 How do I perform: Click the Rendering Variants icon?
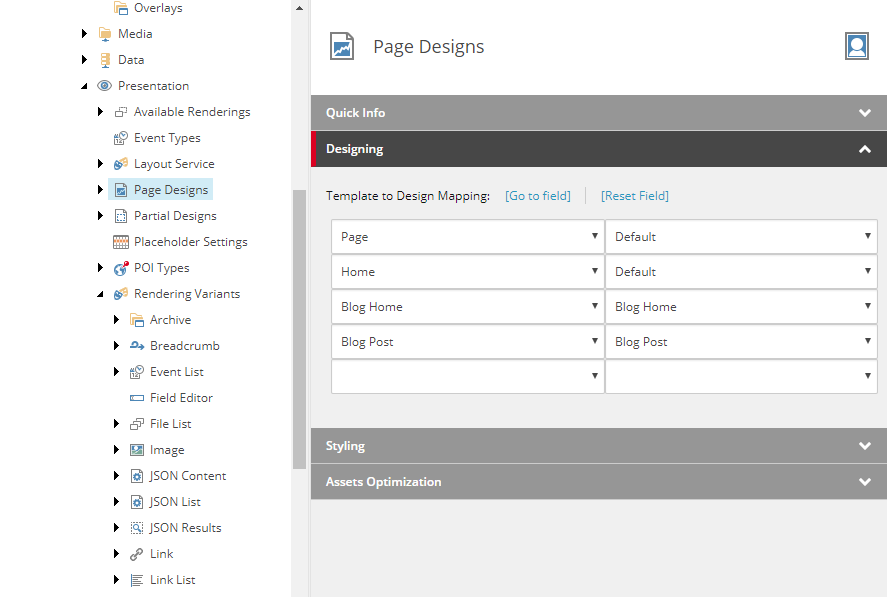point(120,294)
